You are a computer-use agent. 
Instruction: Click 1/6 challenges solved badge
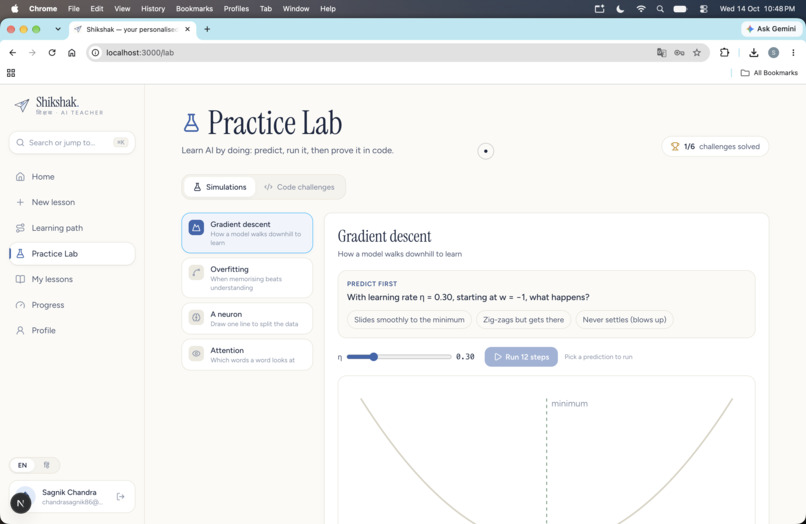[x=716, y=147]
